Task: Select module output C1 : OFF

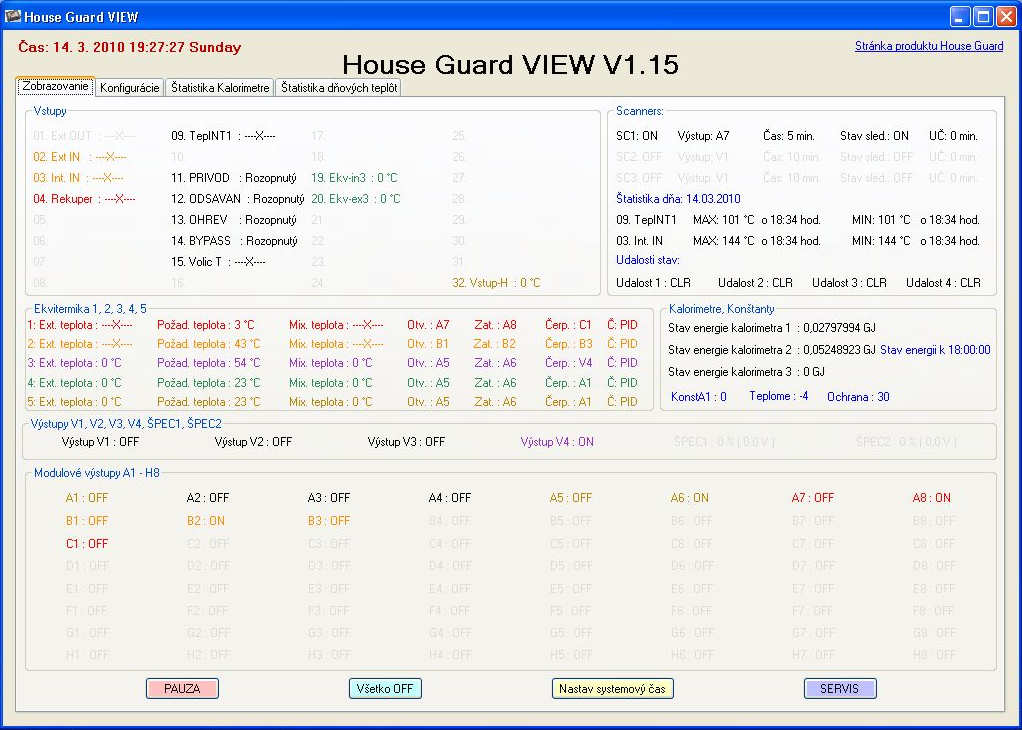Action: (x=87, y=544)
